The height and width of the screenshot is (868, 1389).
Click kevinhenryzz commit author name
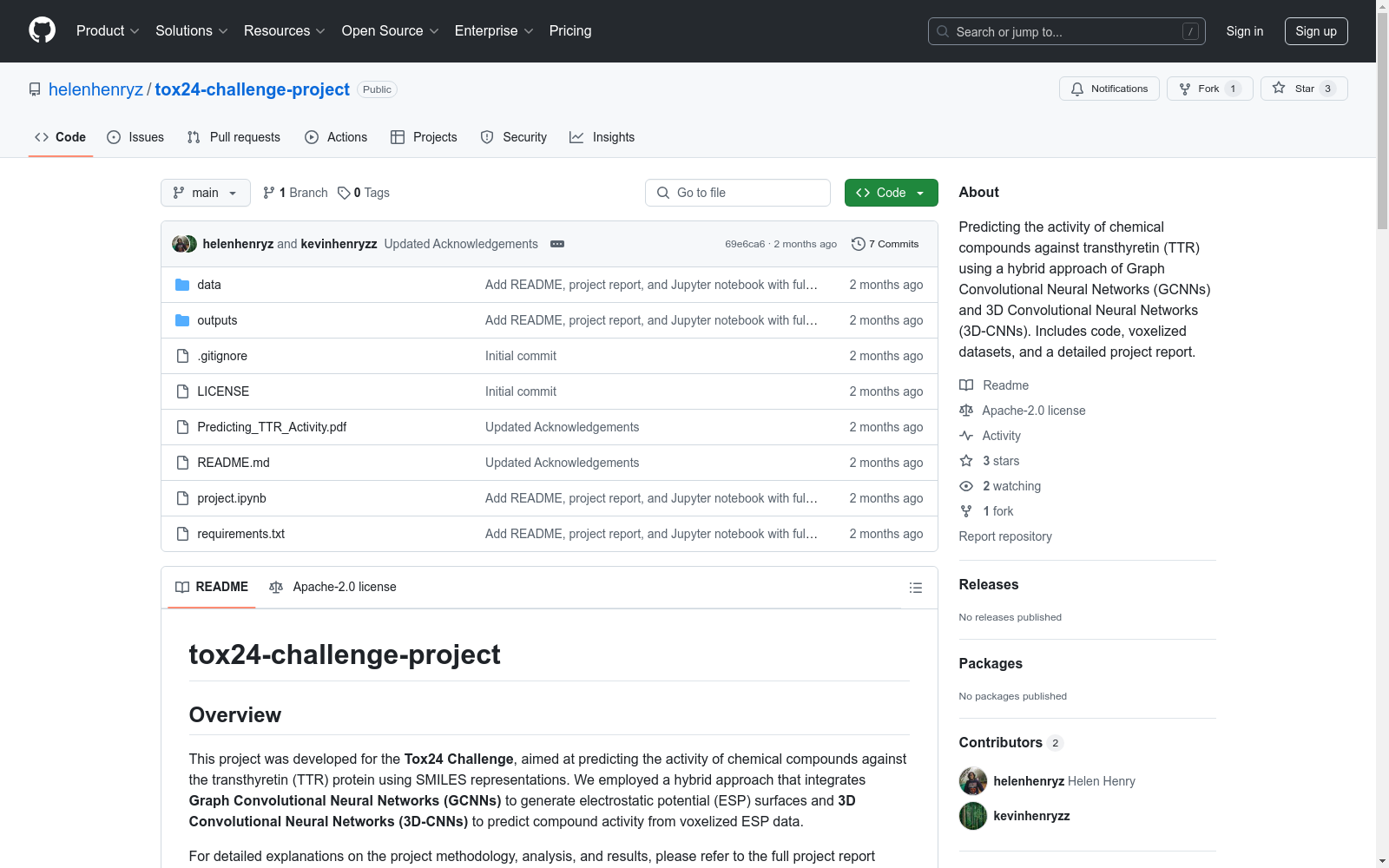(x=339, y=244)
